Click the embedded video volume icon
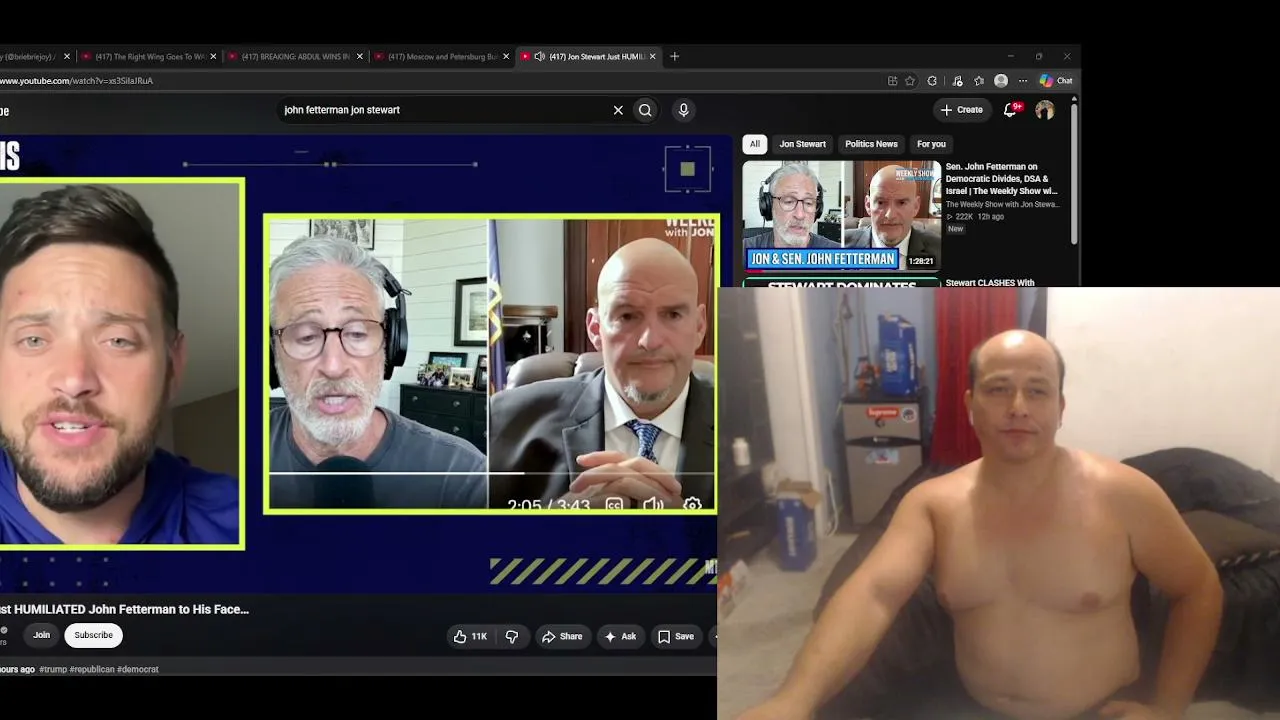 point(653,505)
